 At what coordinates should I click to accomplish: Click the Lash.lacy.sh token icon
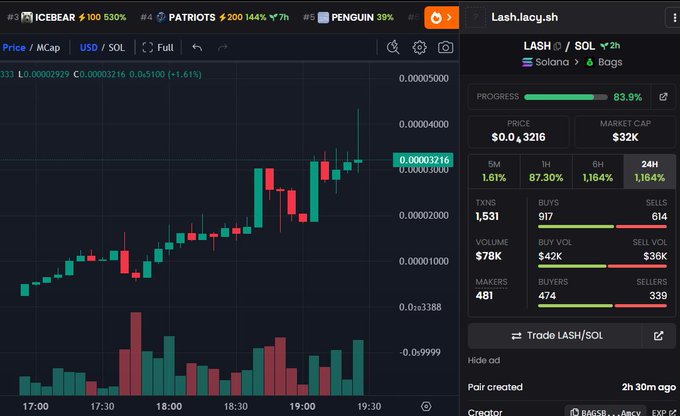click(x=476, y=18)
